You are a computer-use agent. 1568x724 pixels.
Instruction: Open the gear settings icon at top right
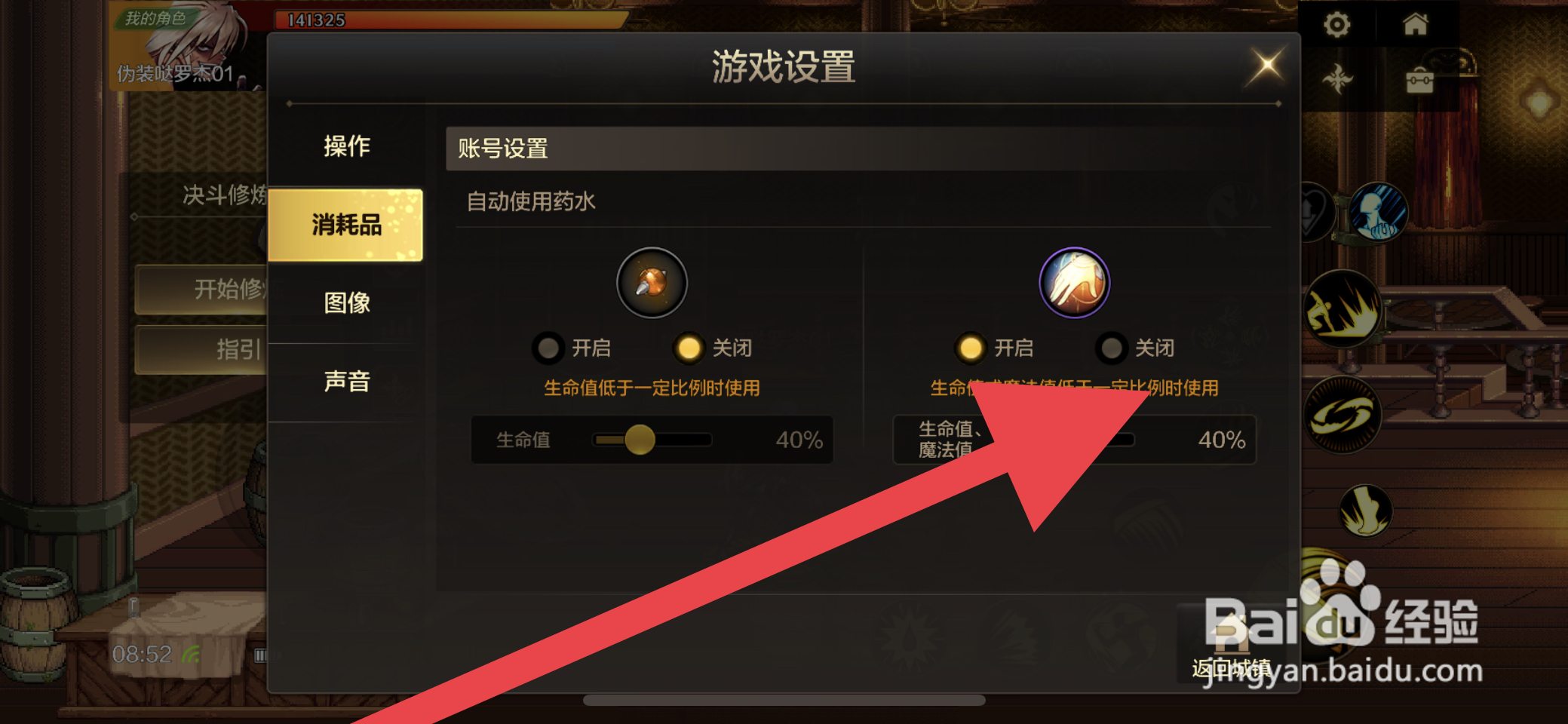[x=1336, y=25]
